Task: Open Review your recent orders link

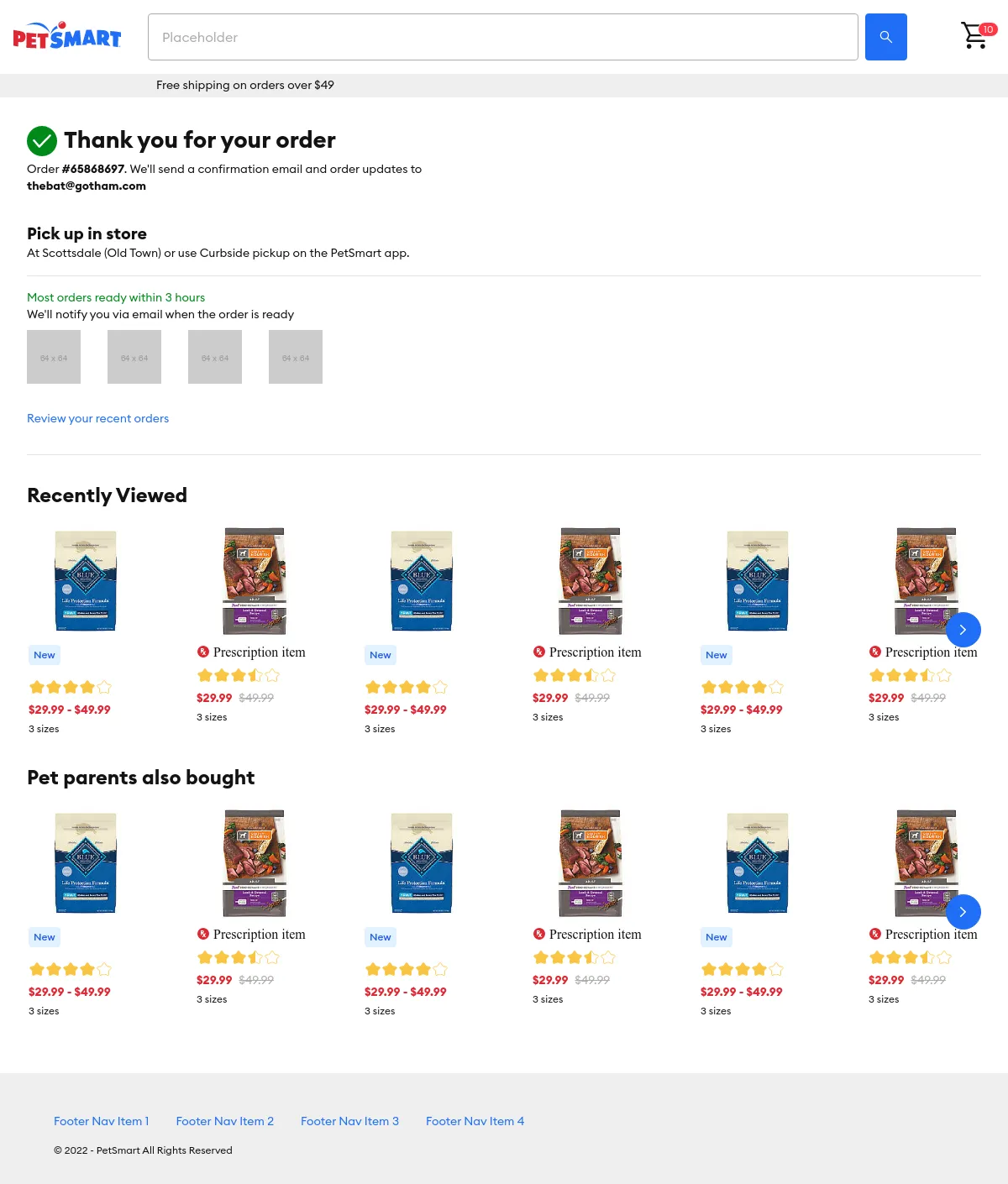Action: (x=97, y=418)
